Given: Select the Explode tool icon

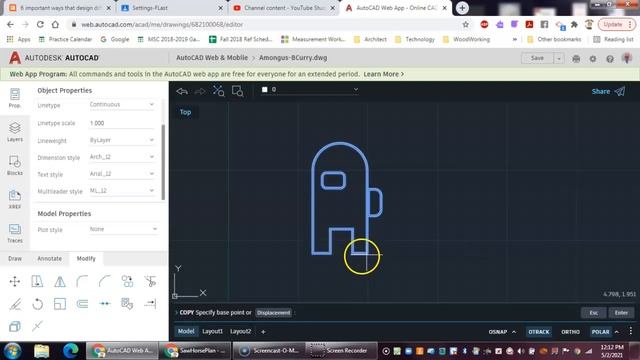Looking at the screenshot, I should click(x=37, y=326).
